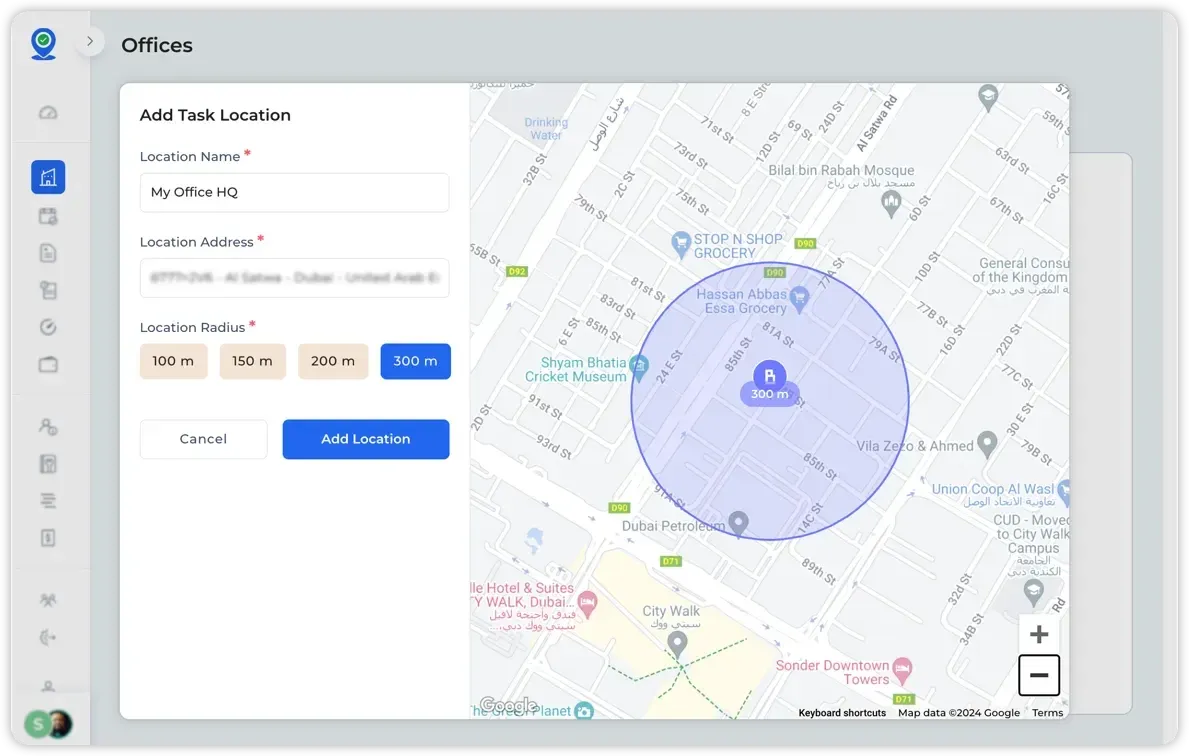Open the Terms link on the map

(1046, 712)
